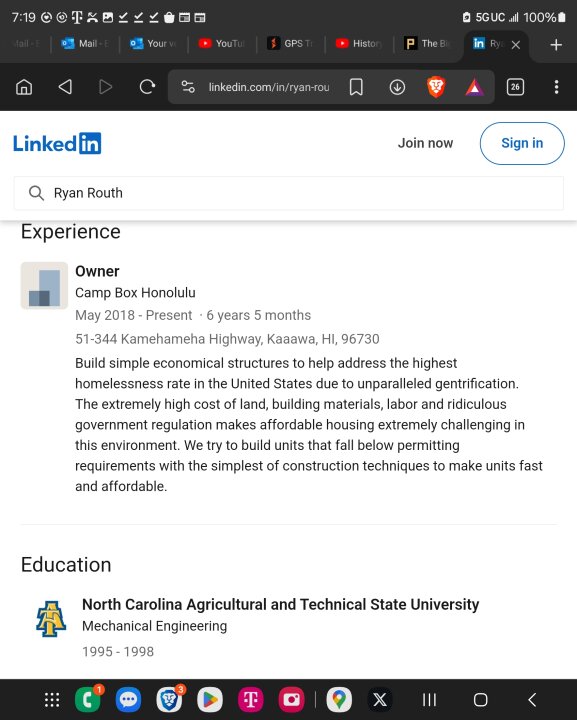Switch to the GPS tab

[x=290, y=44]
